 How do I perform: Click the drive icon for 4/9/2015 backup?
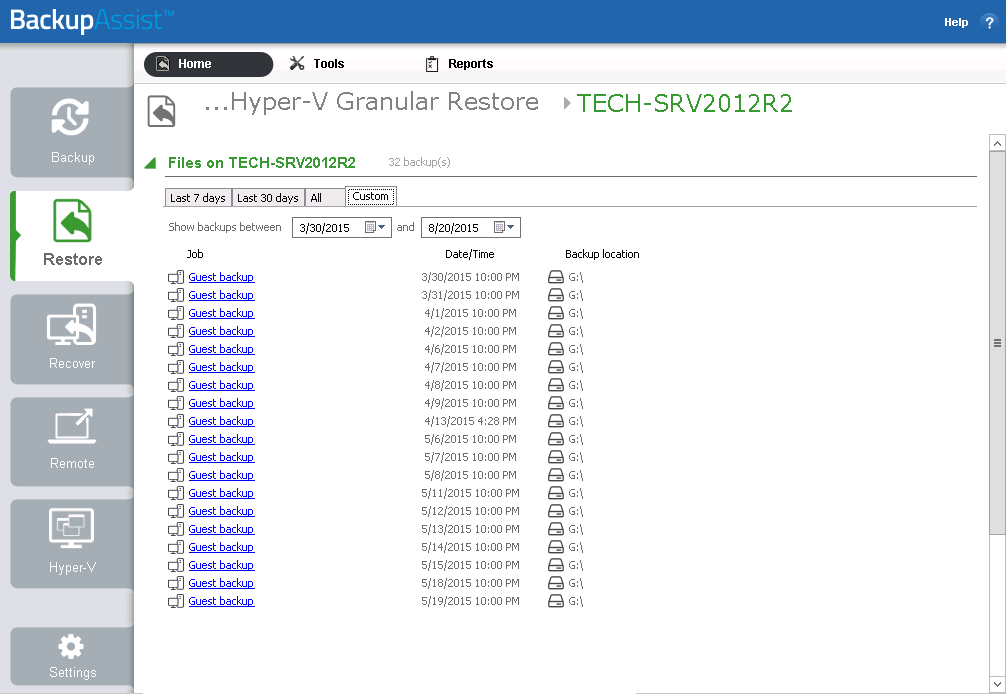pyautogui.click(x=556, y=403)
